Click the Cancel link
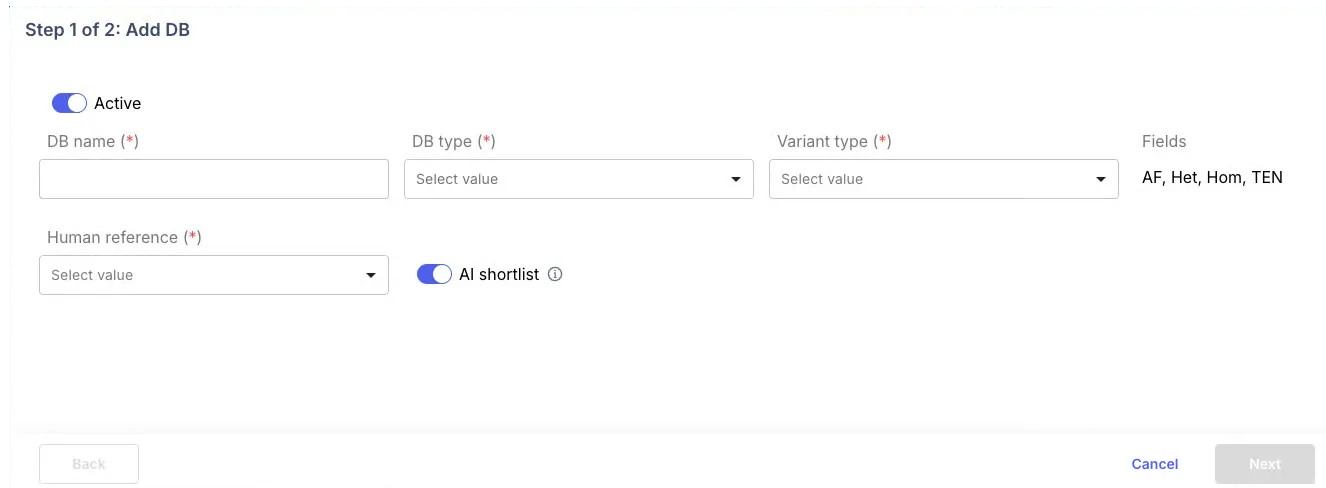 (x=1154, y=464)
